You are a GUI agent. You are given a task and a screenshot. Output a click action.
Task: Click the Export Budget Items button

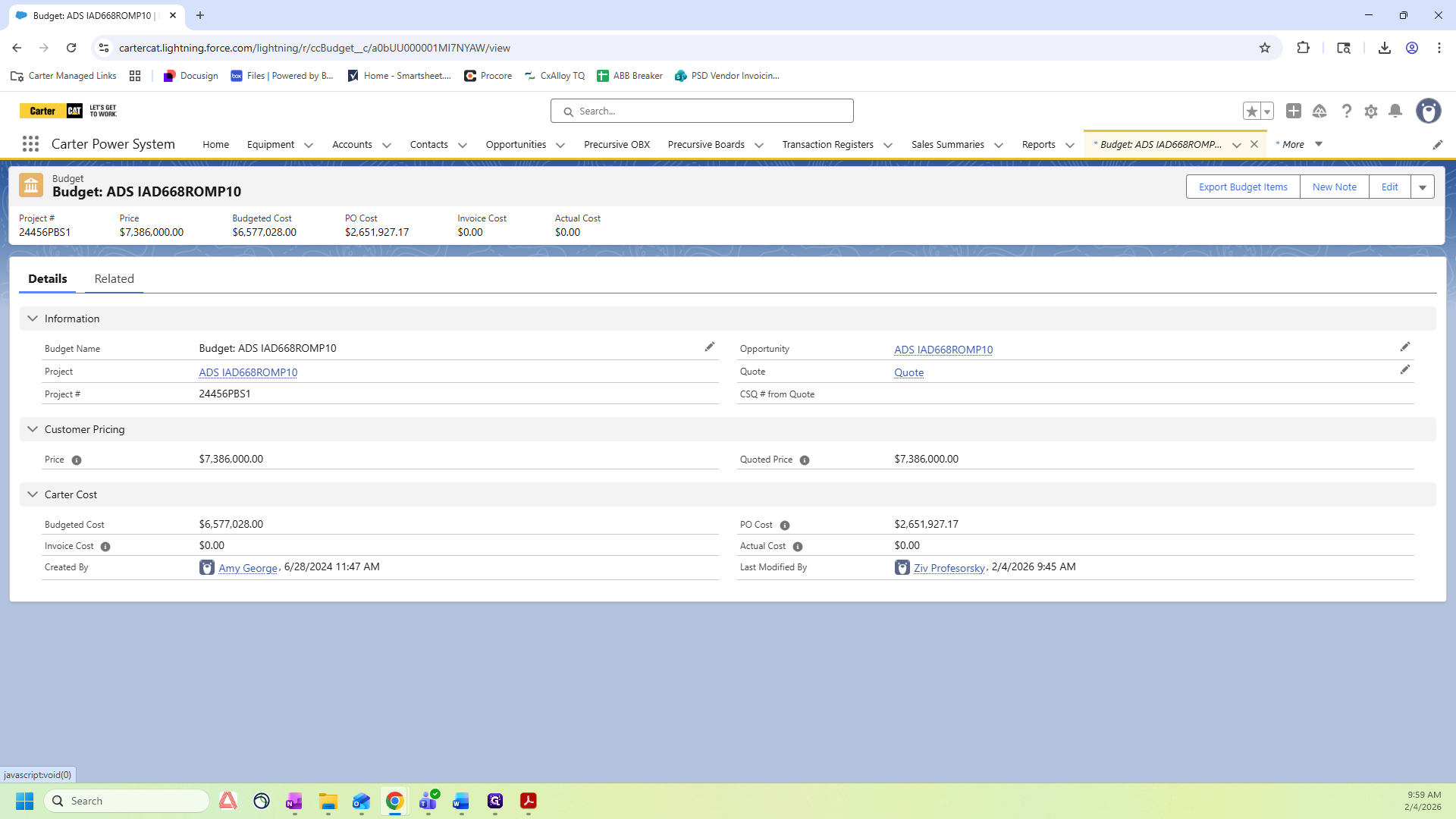(1243, 187)
